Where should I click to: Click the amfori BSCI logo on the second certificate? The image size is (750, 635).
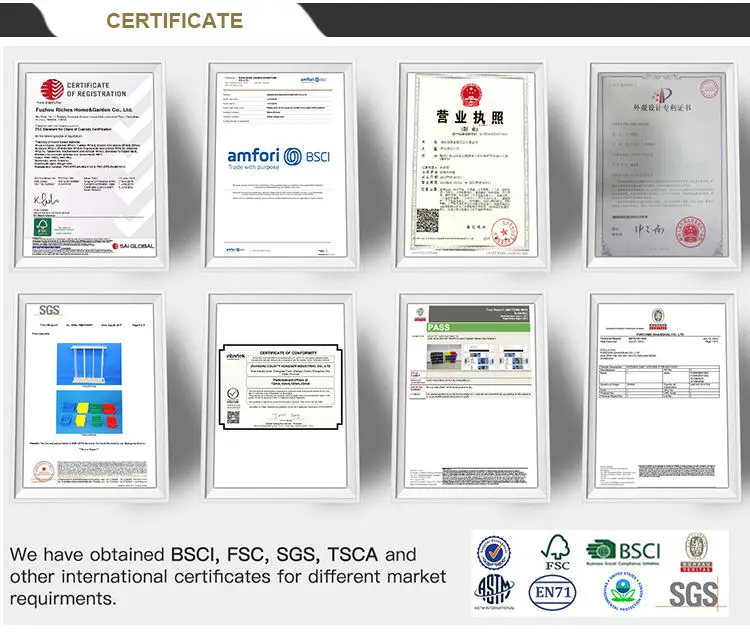coord(279,157)
